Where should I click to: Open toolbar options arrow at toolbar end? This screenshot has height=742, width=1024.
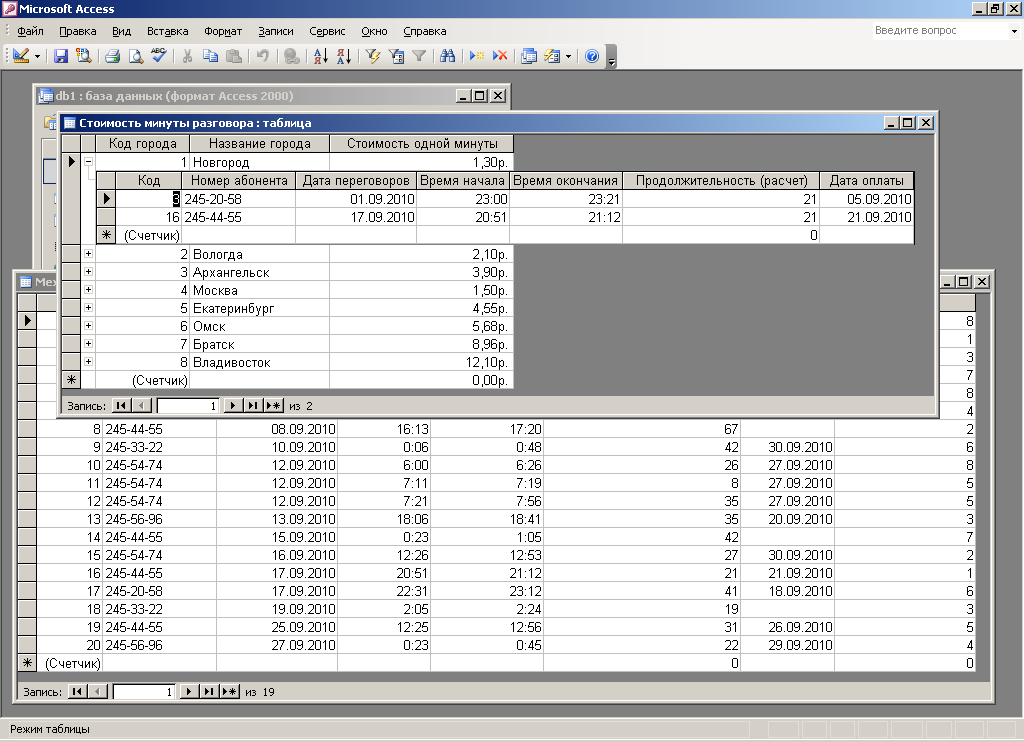click(x=611, y=57)
